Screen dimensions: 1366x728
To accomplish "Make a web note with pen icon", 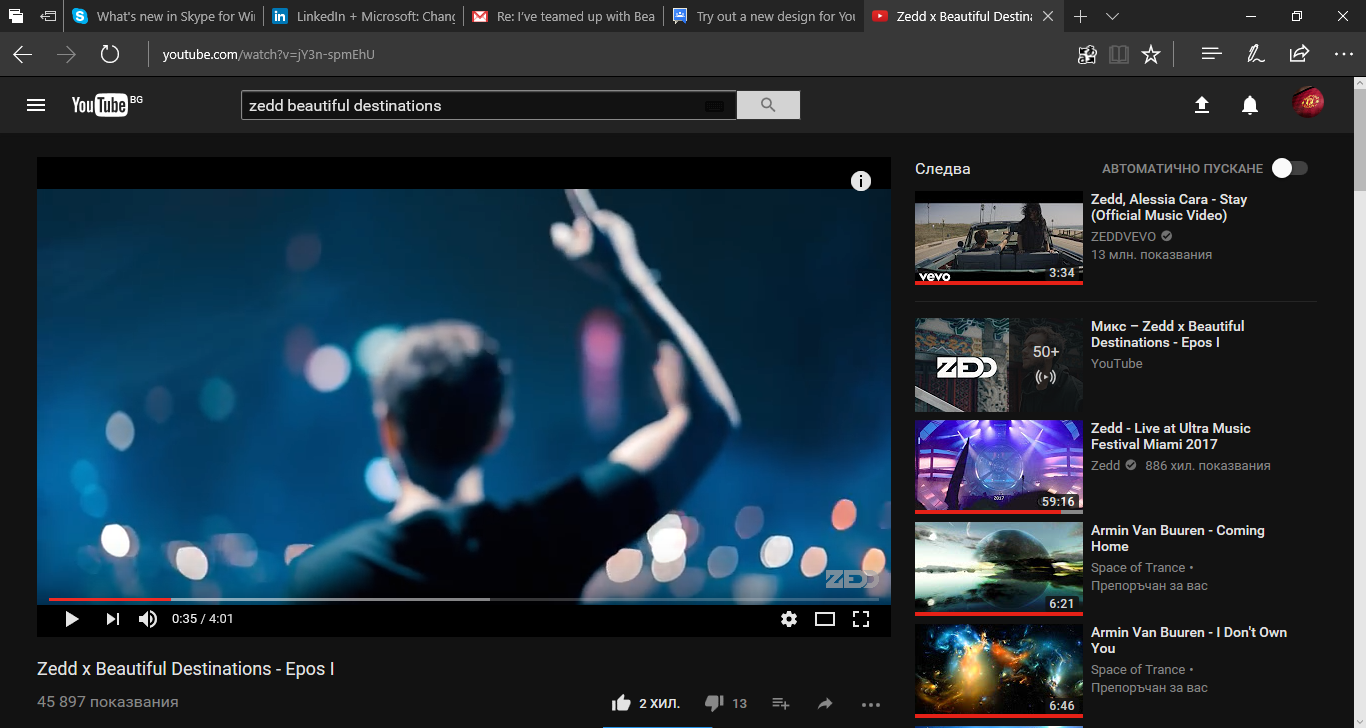I will point(1255,54).
